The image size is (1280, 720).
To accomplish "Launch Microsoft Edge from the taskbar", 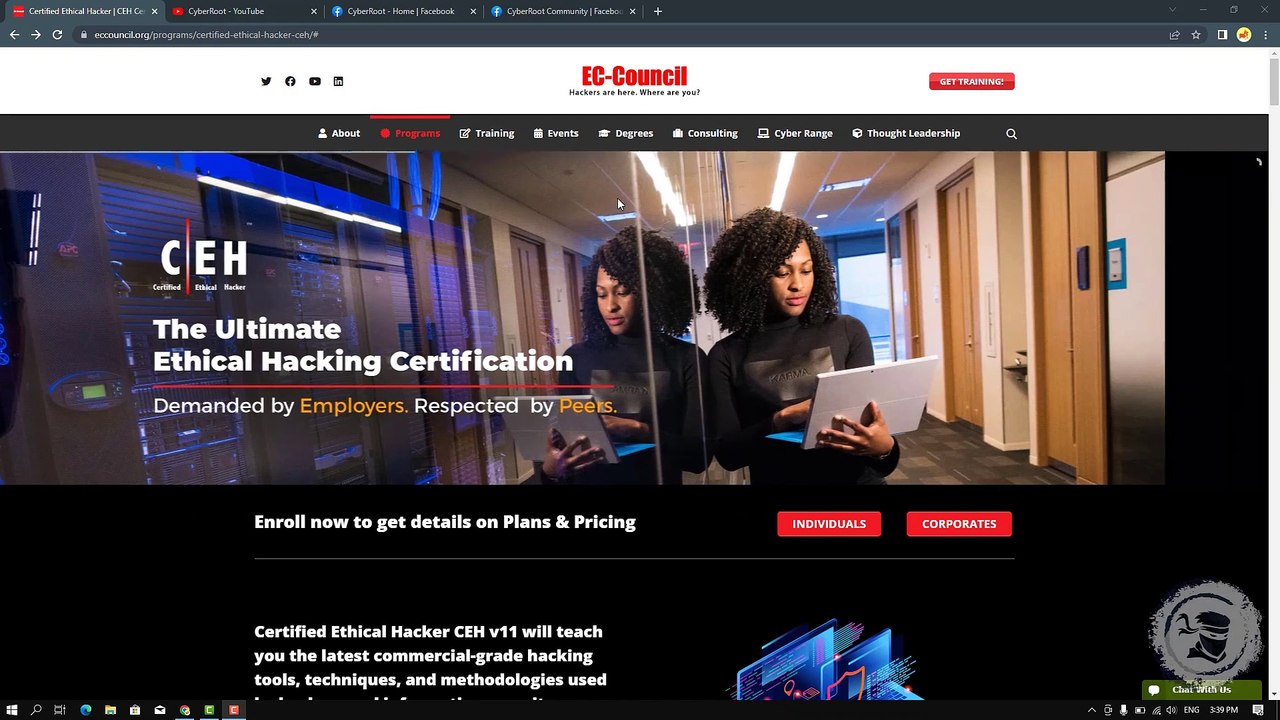I will click(x=85, y=710).
